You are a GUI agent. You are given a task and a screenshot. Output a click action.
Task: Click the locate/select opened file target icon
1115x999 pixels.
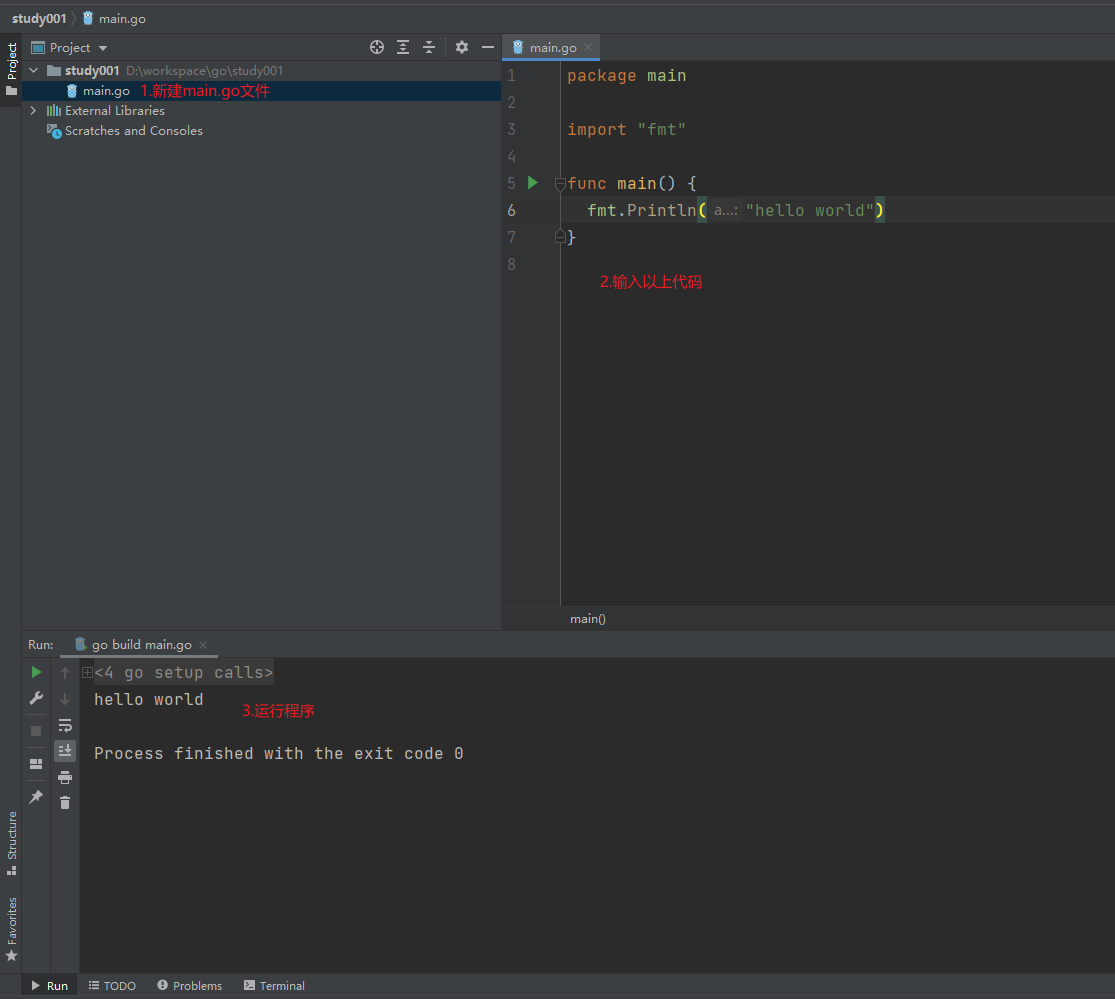pyautogui.click(x=377, y=48)
